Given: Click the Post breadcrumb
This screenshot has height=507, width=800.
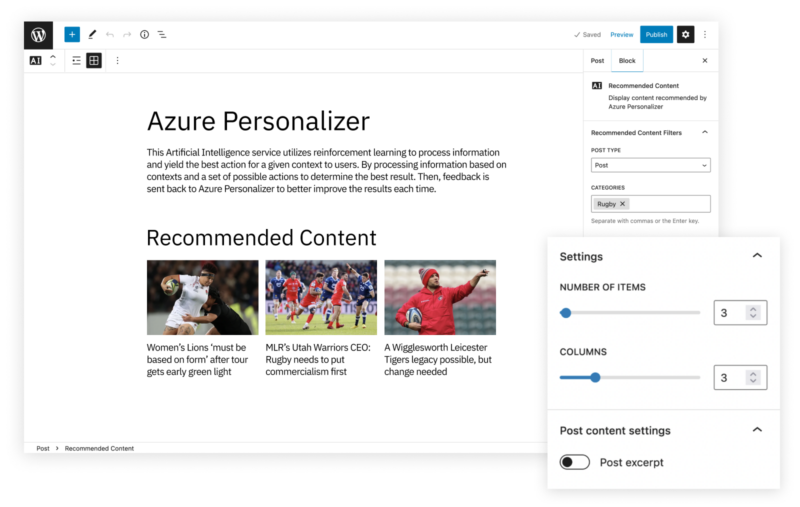Looking at the screenshot, I should point(43,448).
